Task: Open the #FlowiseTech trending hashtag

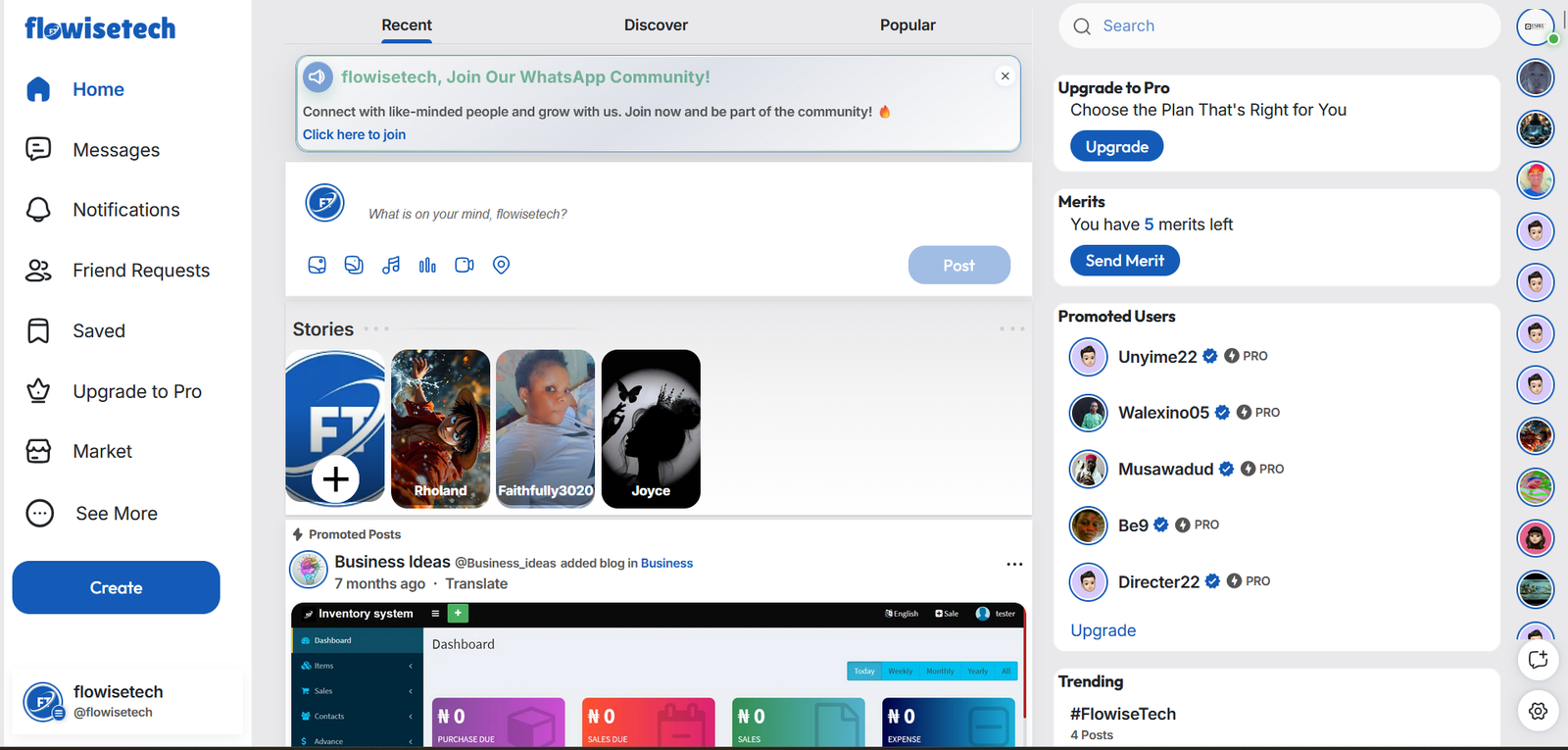Action: point(1122,714)
